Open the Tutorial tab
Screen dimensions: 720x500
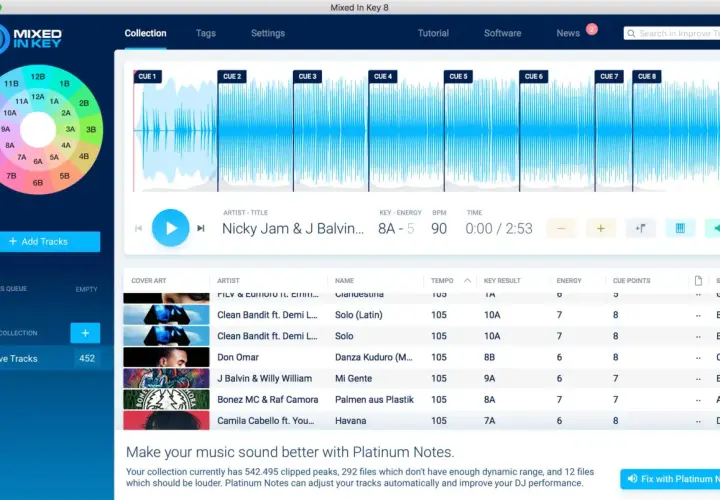(x=433, y=33)
